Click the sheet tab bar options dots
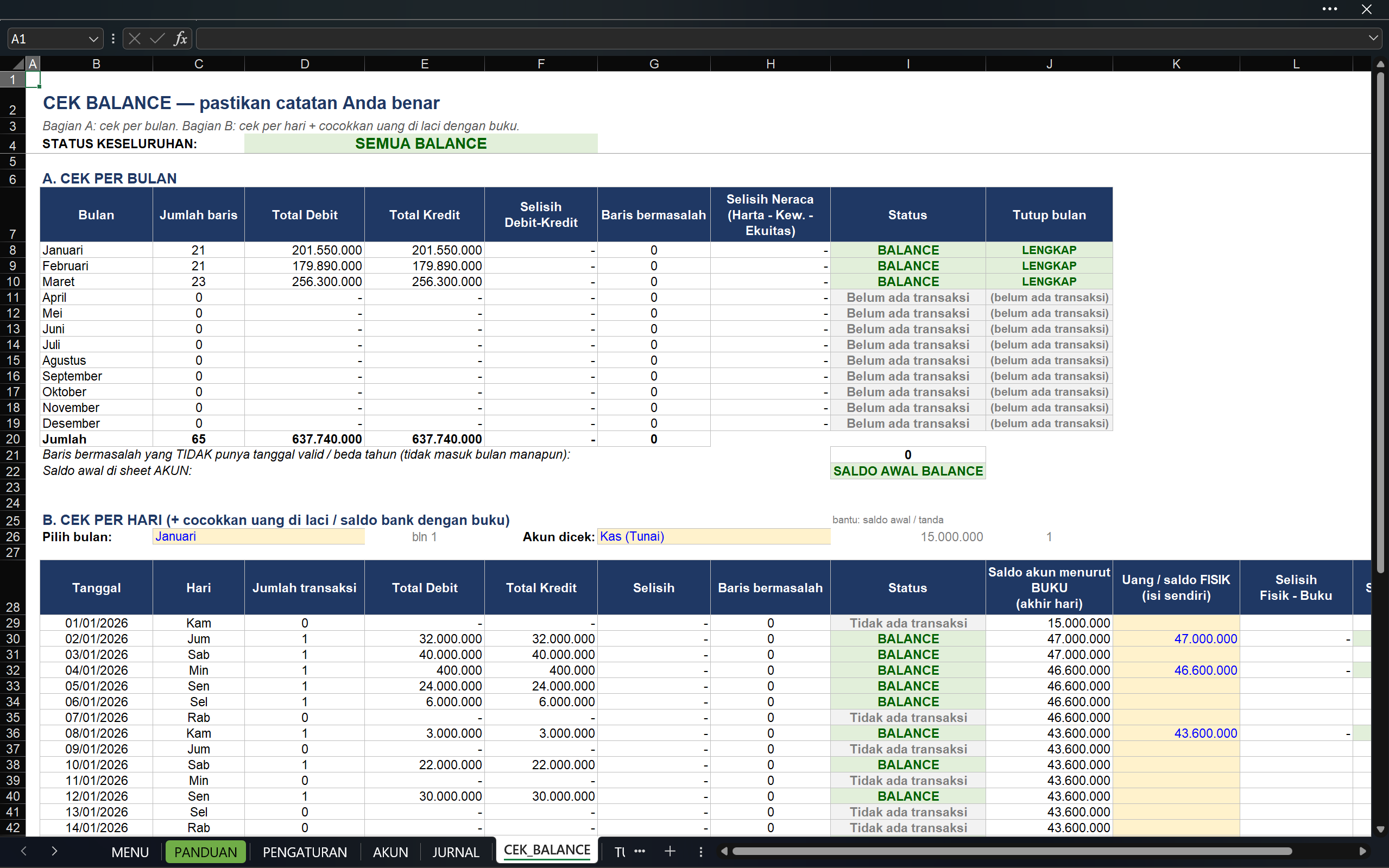1389x868 pixels. pyautogui.click(x=700, y=851)
